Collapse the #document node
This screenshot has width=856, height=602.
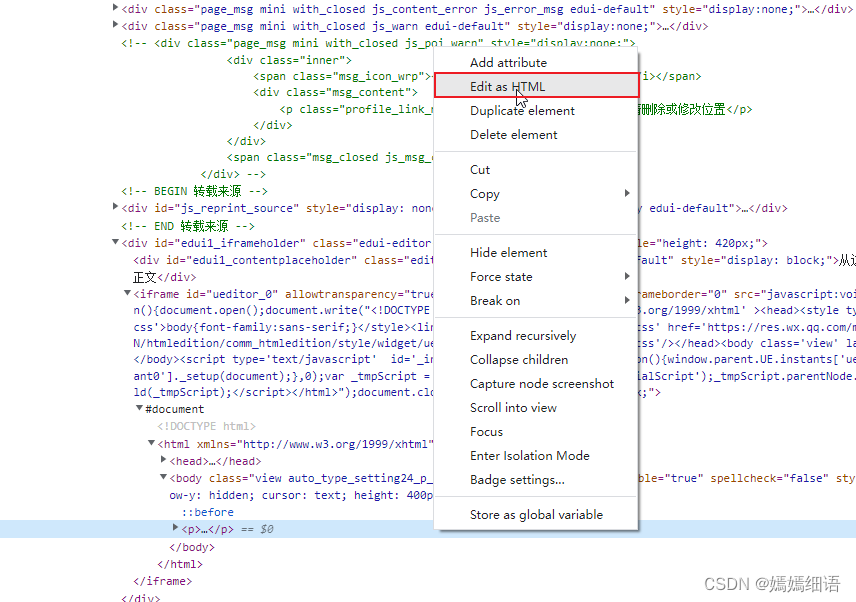point(139,408)
